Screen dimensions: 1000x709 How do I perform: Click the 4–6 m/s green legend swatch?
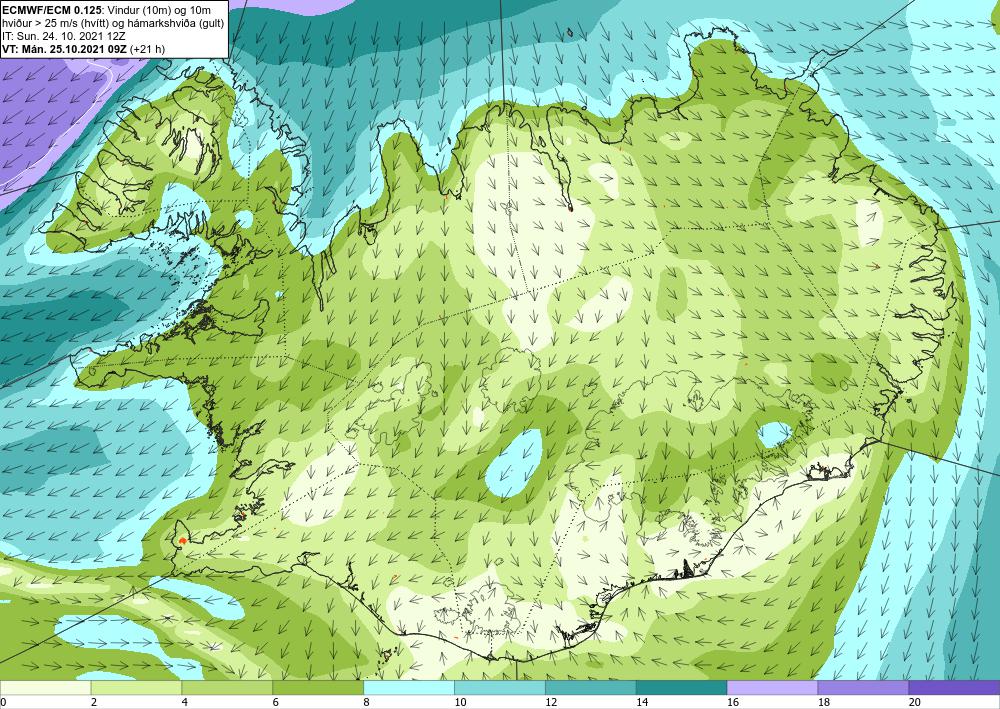227,687
